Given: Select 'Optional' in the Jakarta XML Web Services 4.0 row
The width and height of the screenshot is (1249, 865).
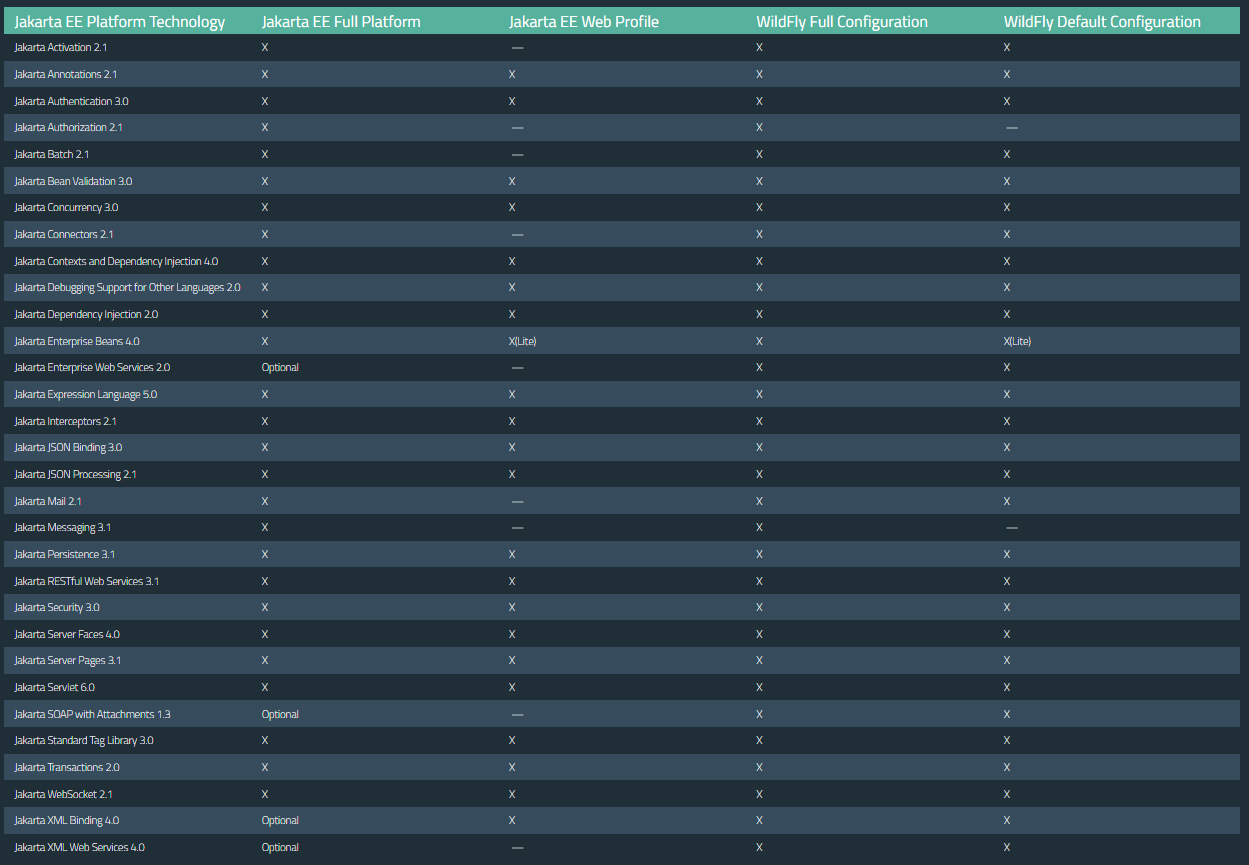Looking at the screenshot, I should [280, 848].
